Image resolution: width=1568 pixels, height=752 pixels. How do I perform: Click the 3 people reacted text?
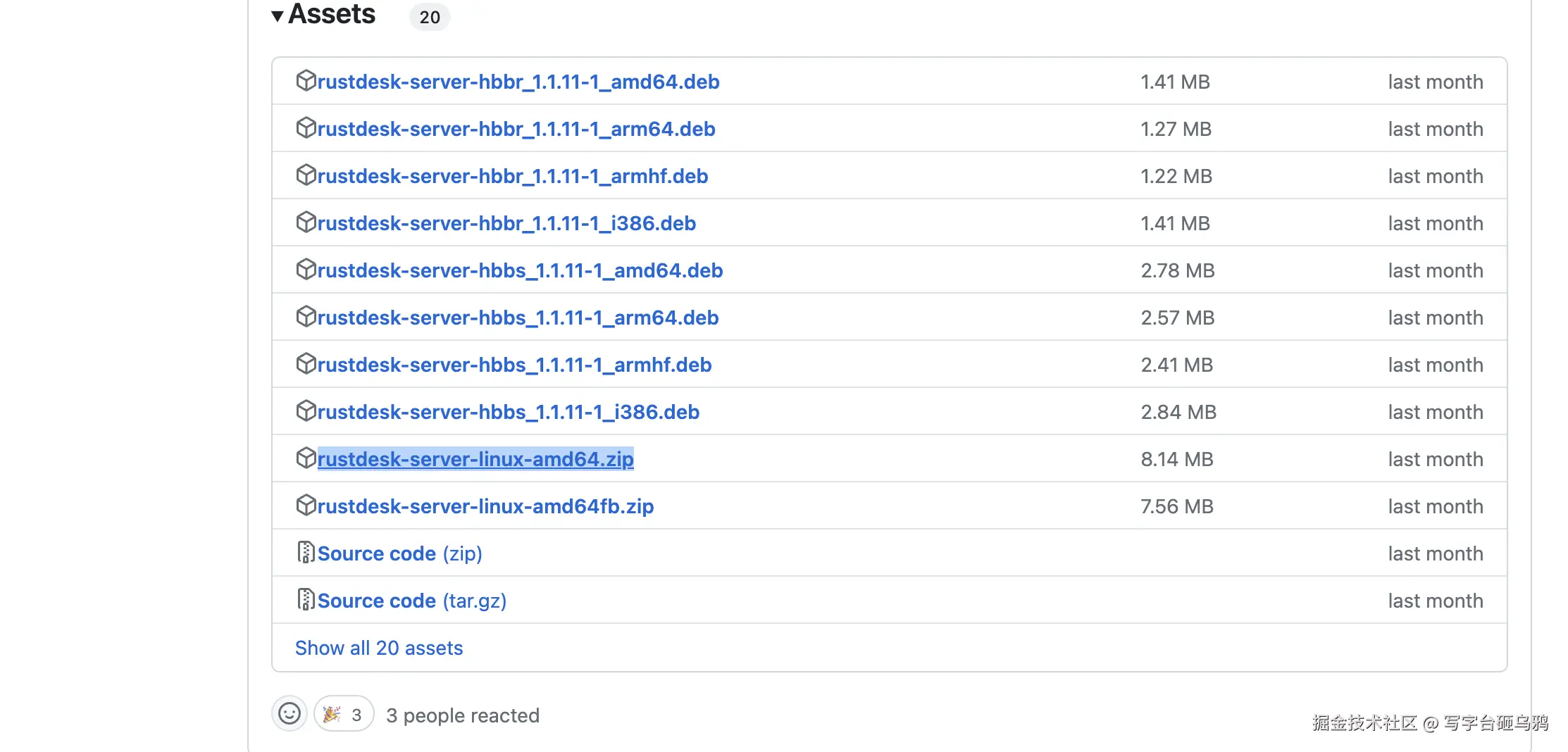463,715
